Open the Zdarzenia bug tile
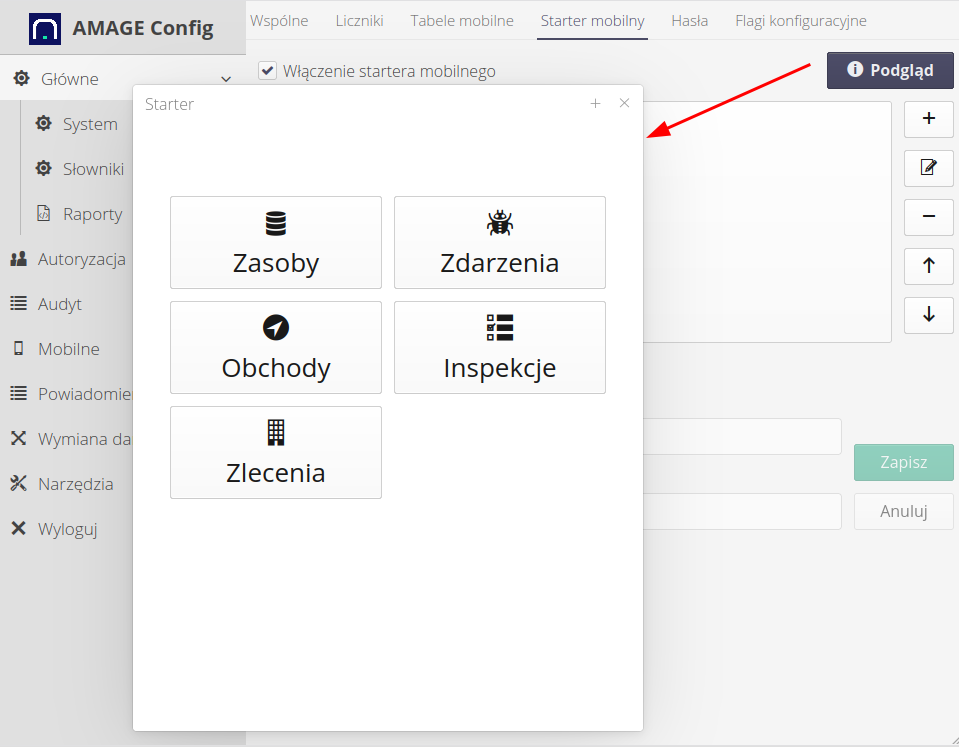 coord(500,243)
